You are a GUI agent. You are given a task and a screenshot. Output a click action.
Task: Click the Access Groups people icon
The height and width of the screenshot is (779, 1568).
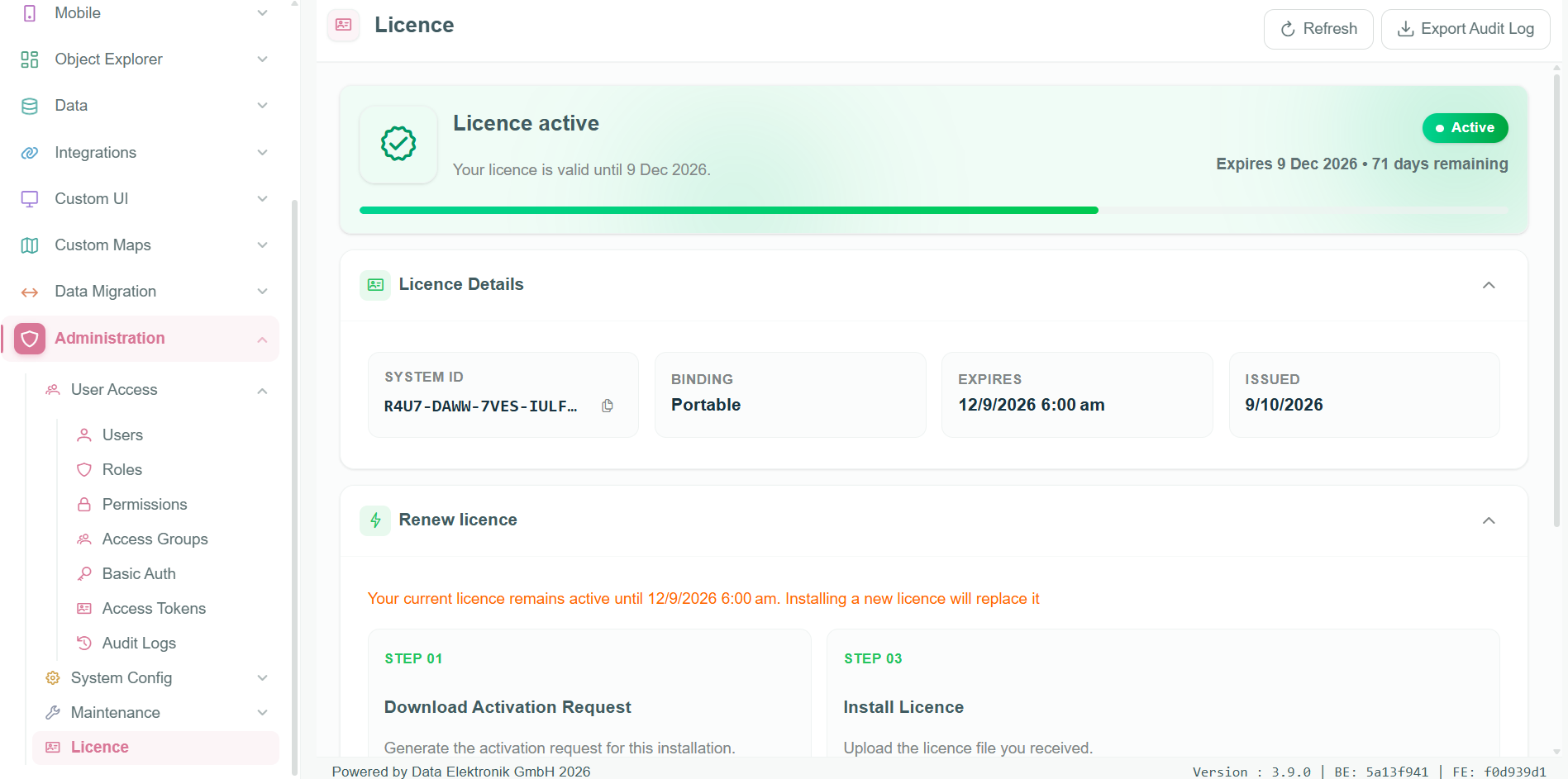(x=84, y=539)
